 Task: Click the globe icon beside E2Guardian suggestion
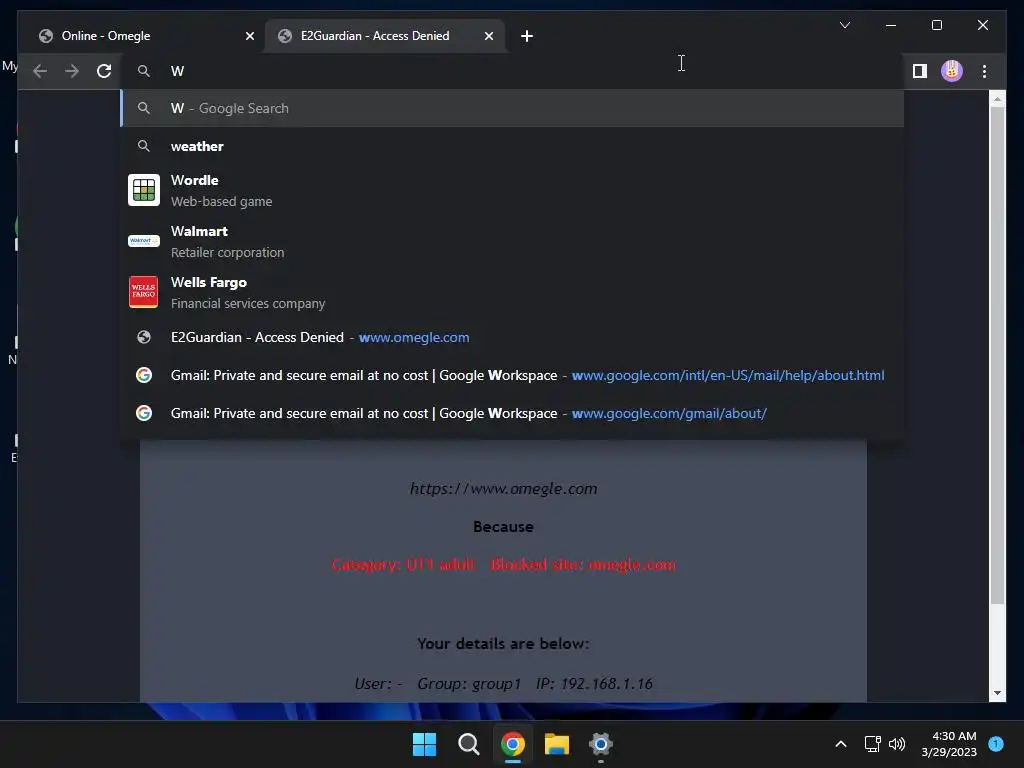pyautogui.click(x=144, y=337)
